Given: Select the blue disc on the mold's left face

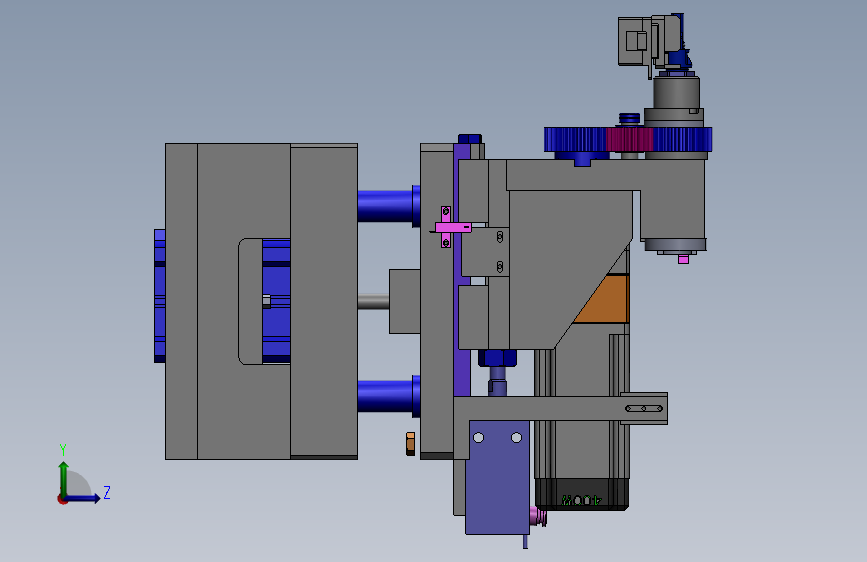Looking at the screenshot, I should click(160, 296).
